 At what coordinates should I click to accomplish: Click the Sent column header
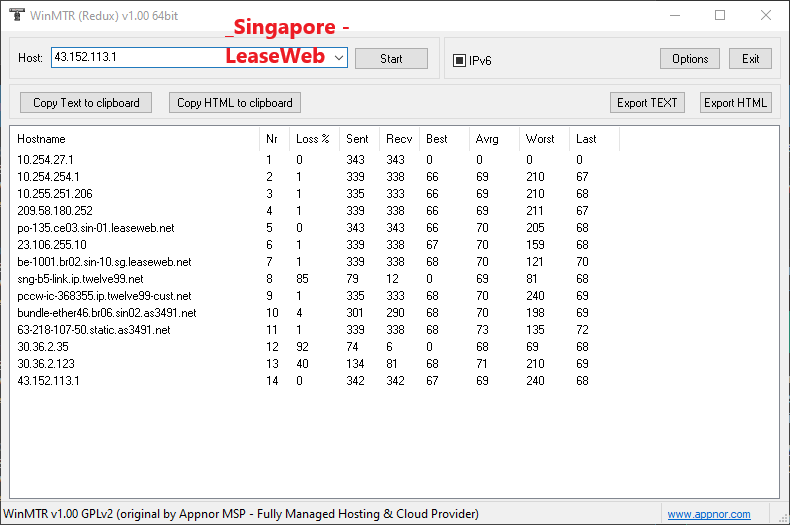pos(359,139)
